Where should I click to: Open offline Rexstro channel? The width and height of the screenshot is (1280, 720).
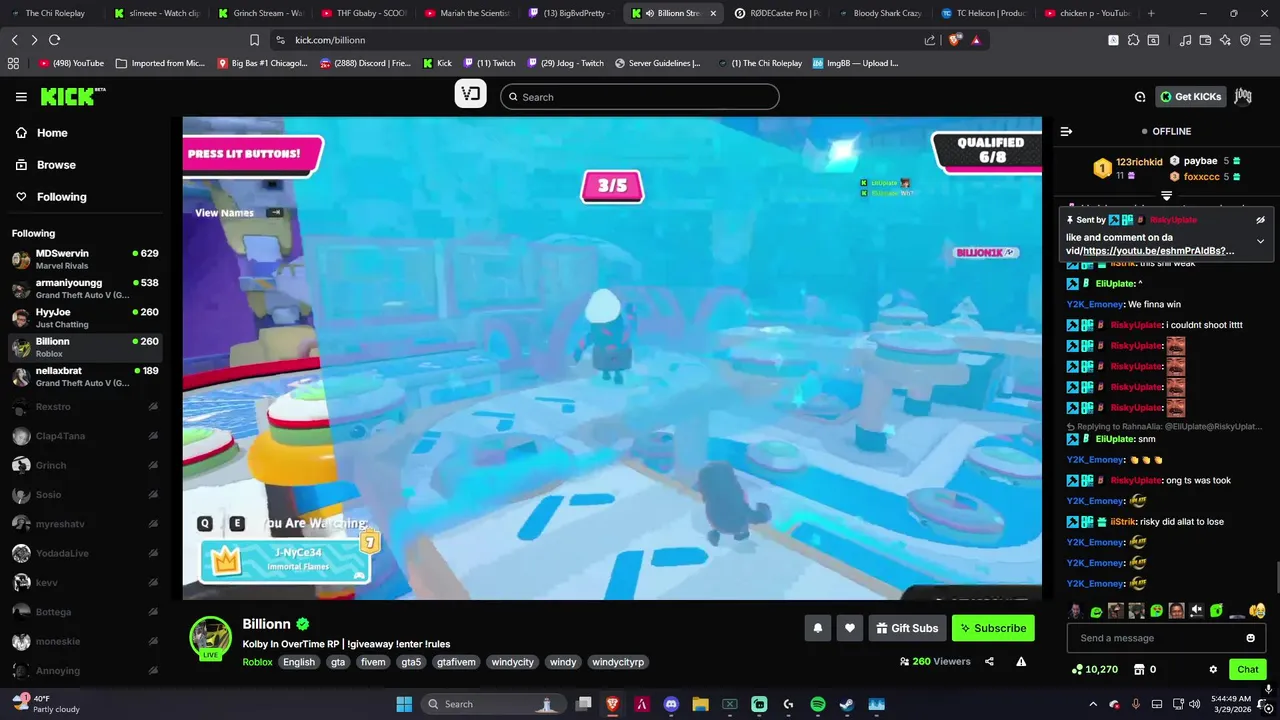(x=85, y=407)
